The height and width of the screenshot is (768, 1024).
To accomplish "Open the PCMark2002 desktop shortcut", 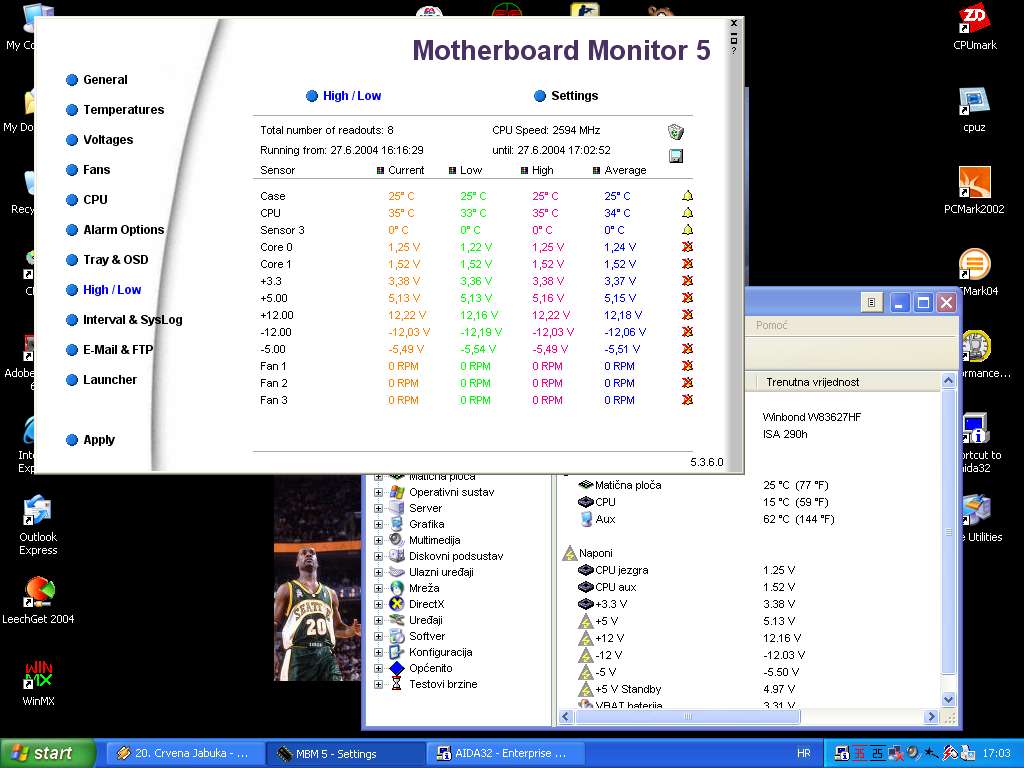I will [x=974, y=191].
